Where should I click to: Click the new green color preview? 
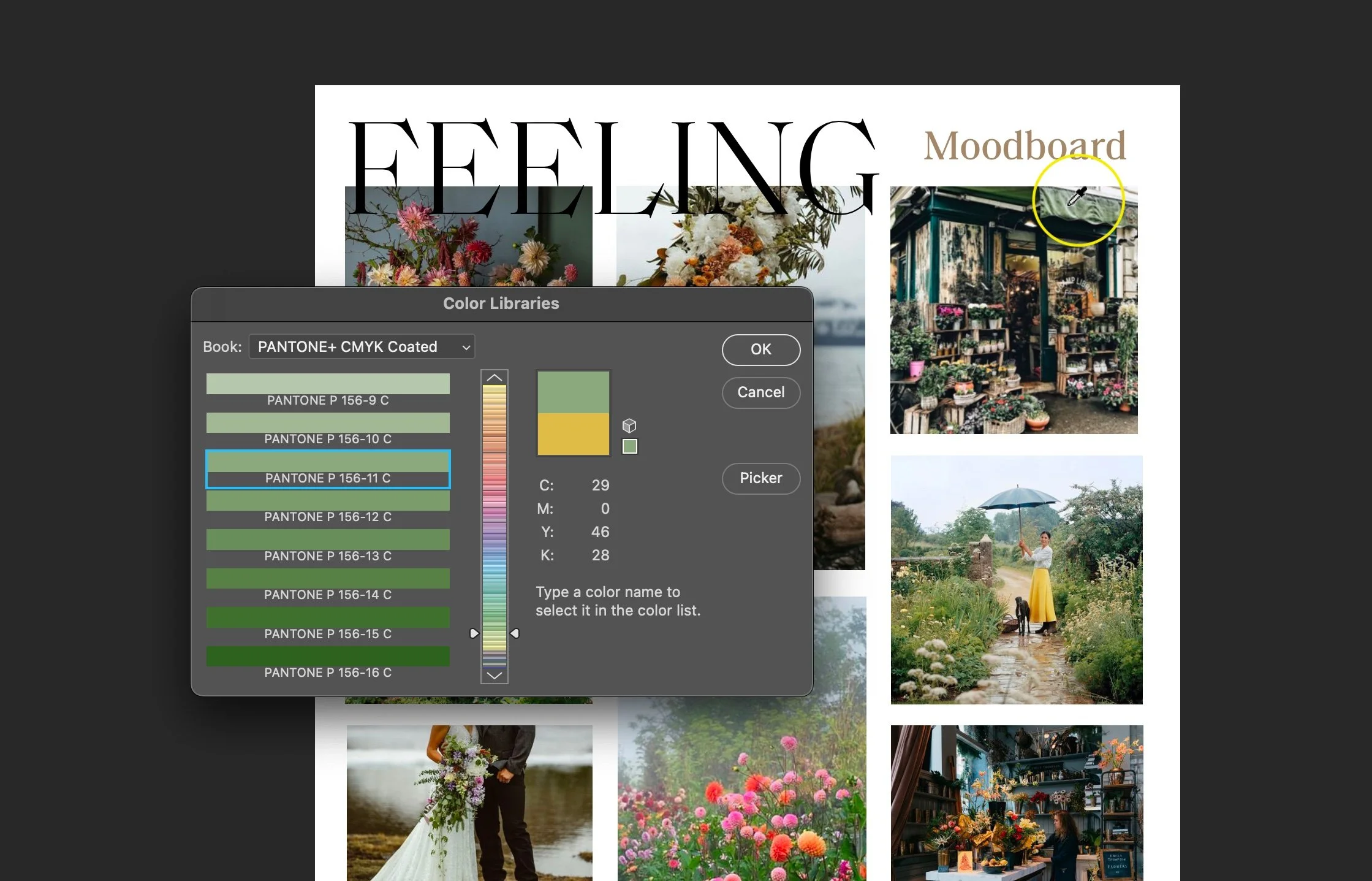pyautogui.click(x=573, y=392)
